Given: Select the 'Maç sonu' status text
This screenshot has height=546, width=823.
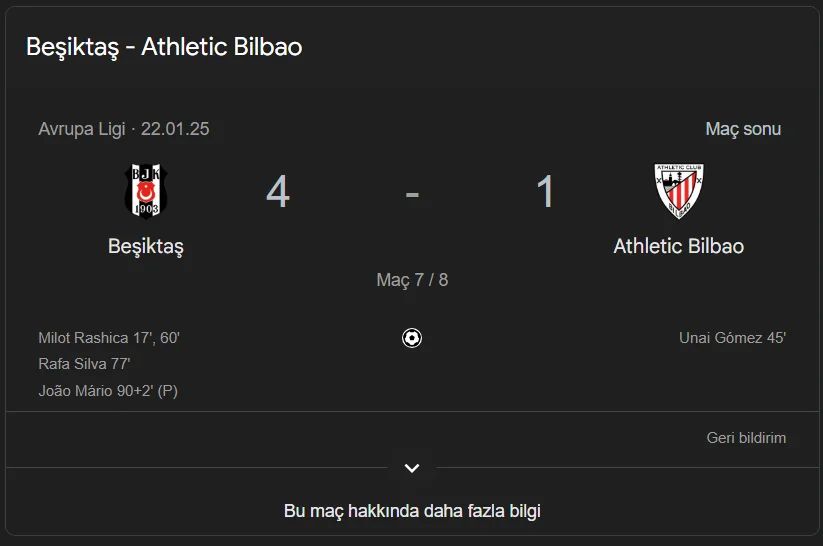Looking at the screenshot, I should 743,129.
